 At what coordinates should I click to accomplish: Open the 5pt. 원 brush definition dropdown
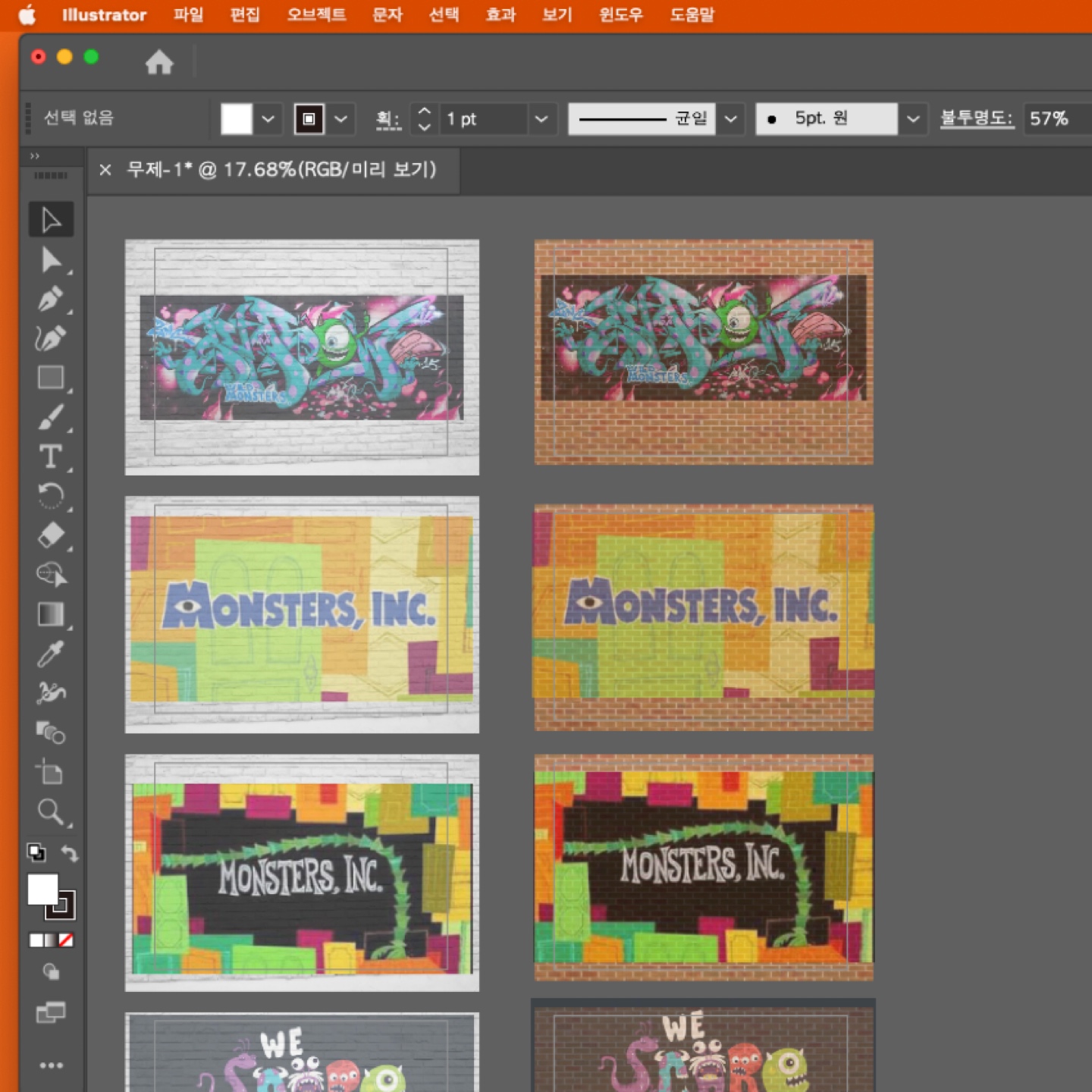pyautogui.click(x=827, y=119)
